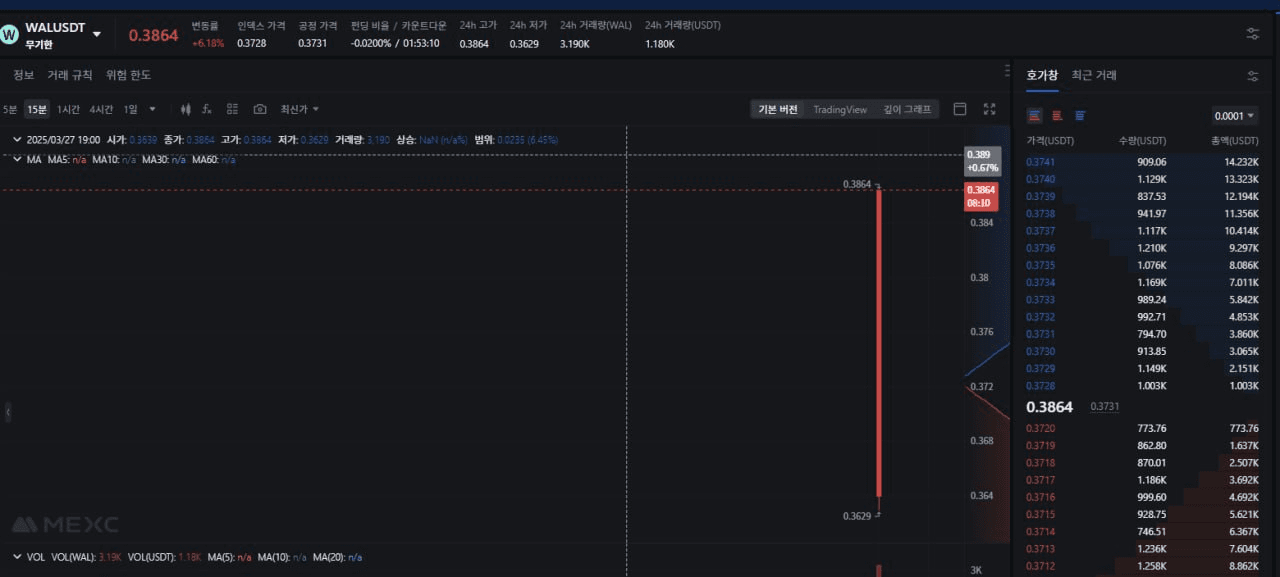Show combined buy and sell order book view
Screen dimensions: 1280x577
[1034, 116]
